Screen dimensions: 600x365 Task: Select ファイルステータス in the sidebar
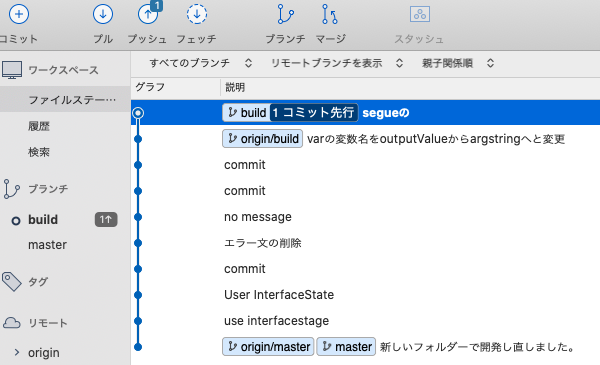click(65, 100)
